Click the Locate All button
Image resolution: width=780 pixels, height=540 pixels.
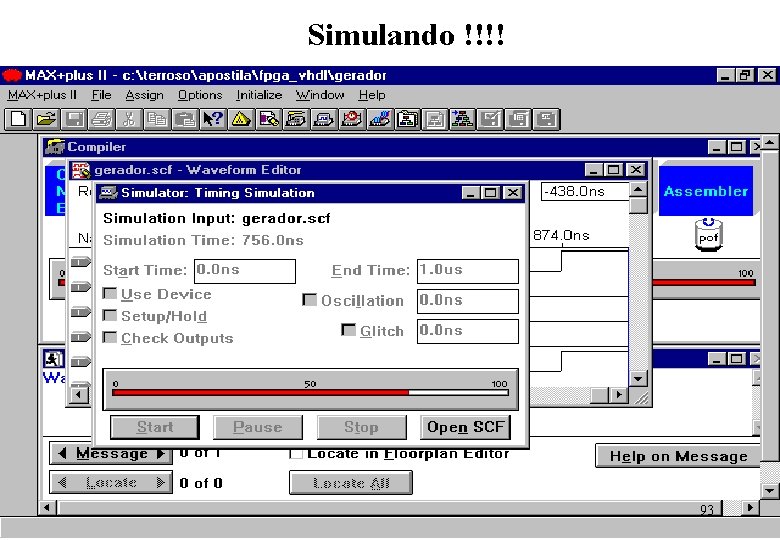tap(351, 483)
